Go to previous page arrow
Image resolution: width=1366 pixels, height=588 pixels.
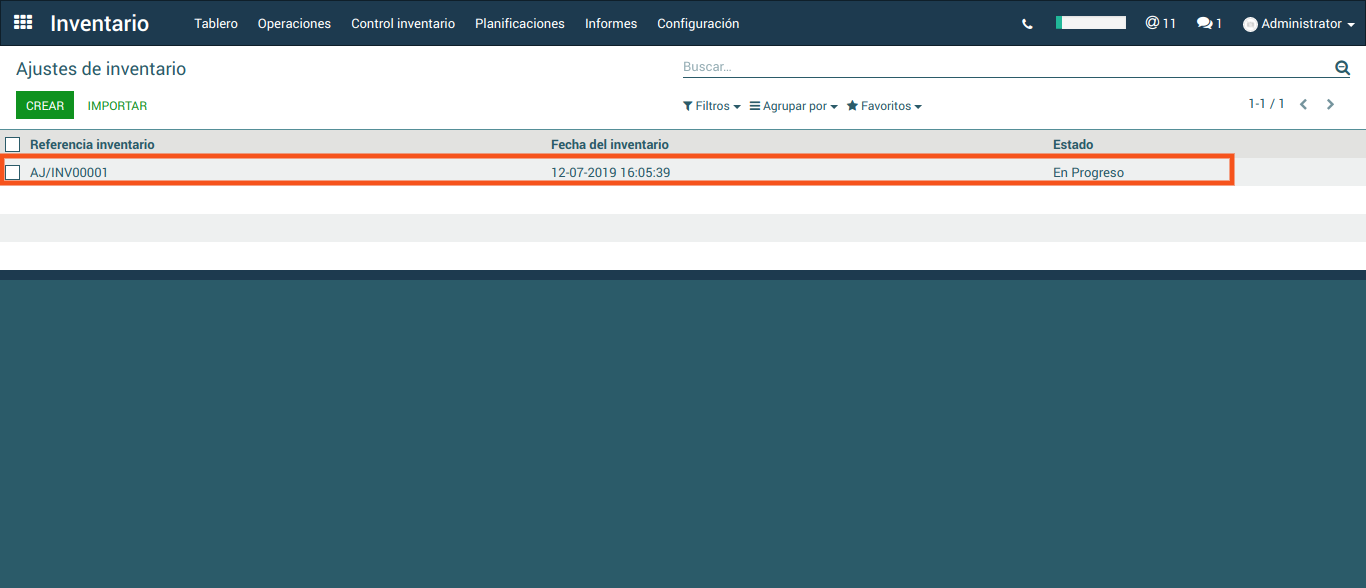[x=1303, y=104]
